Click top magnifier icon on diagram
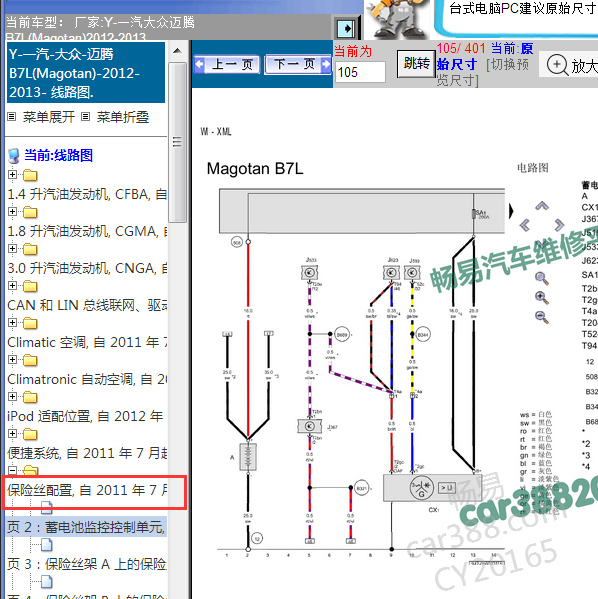Image resolution: width=598 pixels, height=599 pixels. 541,278
